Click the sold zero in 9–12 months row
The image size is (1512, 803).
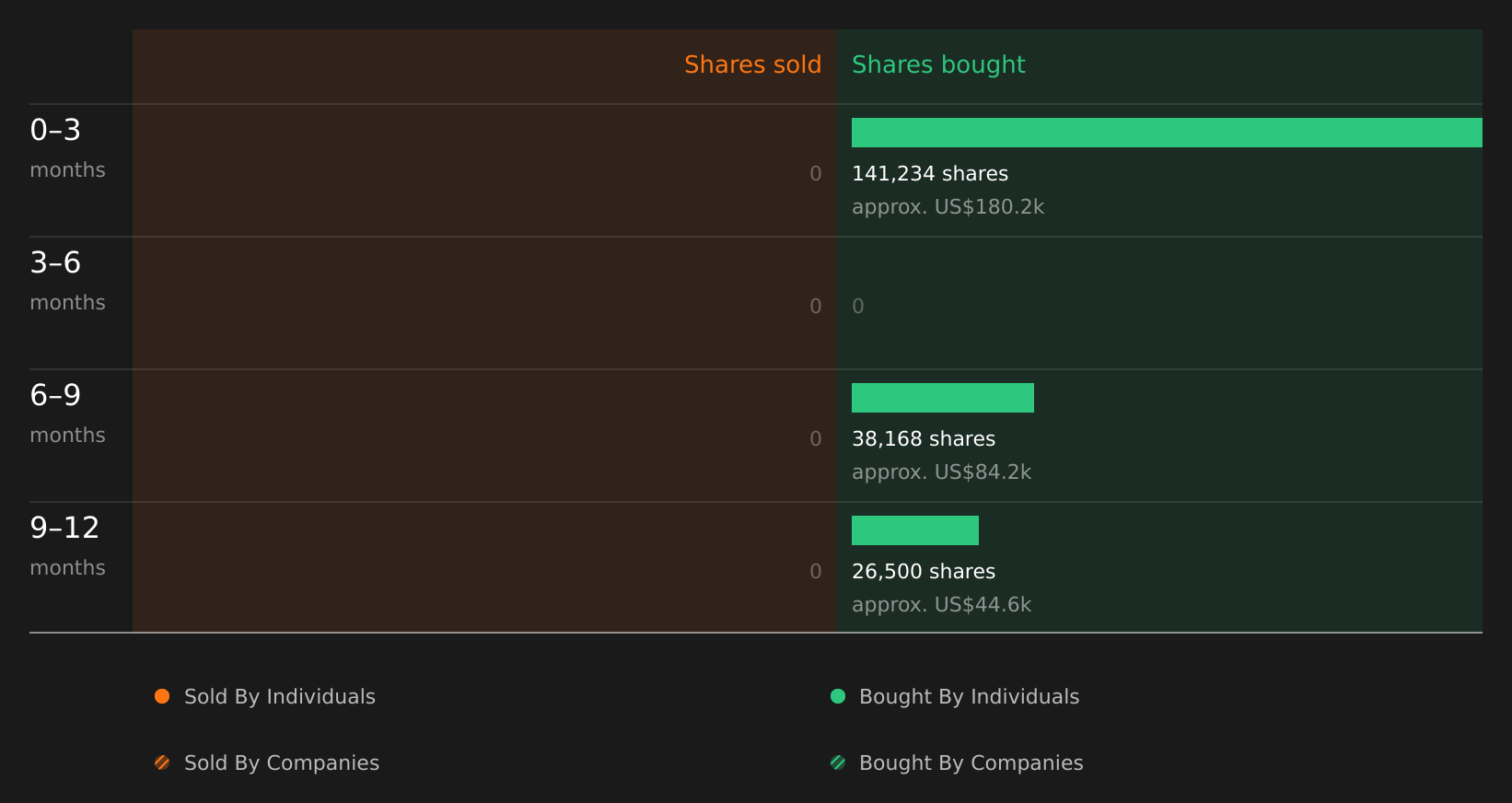point(816,572)
